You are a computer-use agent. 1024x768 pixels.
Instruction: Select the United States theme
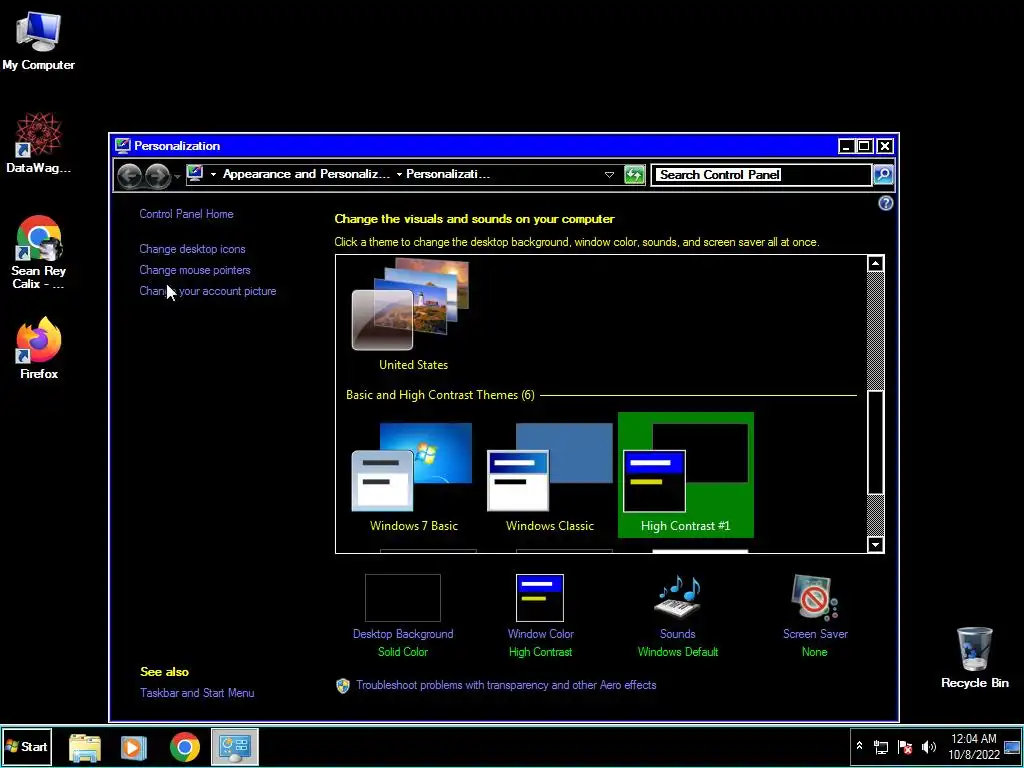[x=412, y=315]
